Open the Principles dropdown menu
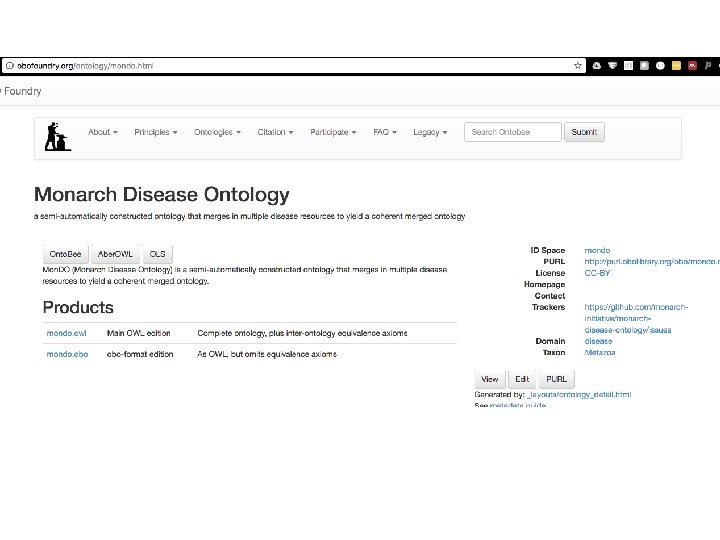720x540 pixels. tap(156, 132)
